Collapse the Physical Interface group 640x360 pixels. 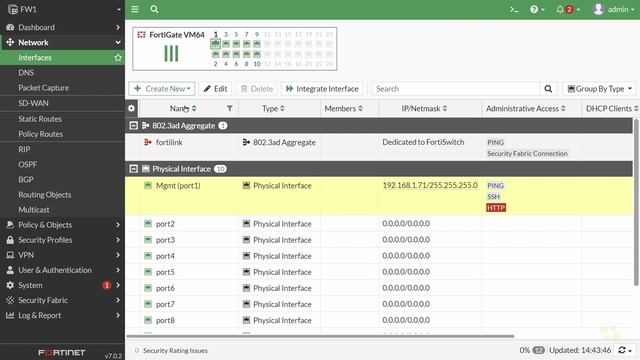pyautogui.click(x=133, y=169)
